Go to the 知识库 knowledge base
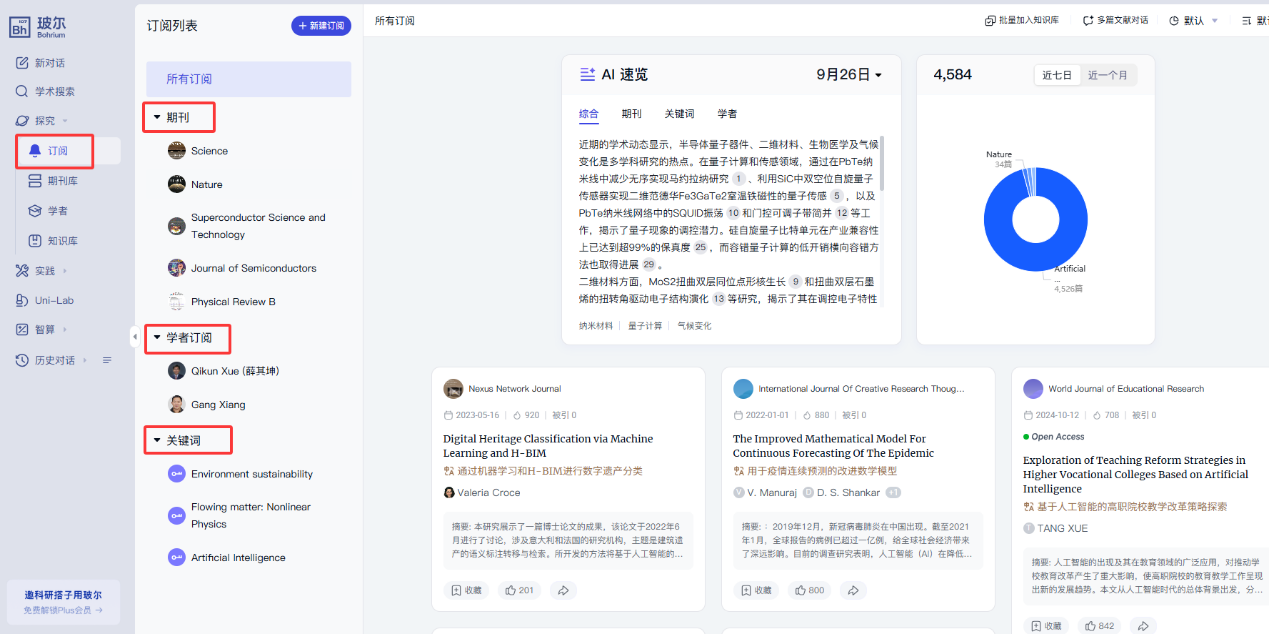Image resolution: width=1269 pixels, height=634 pixels. point(62,241)
